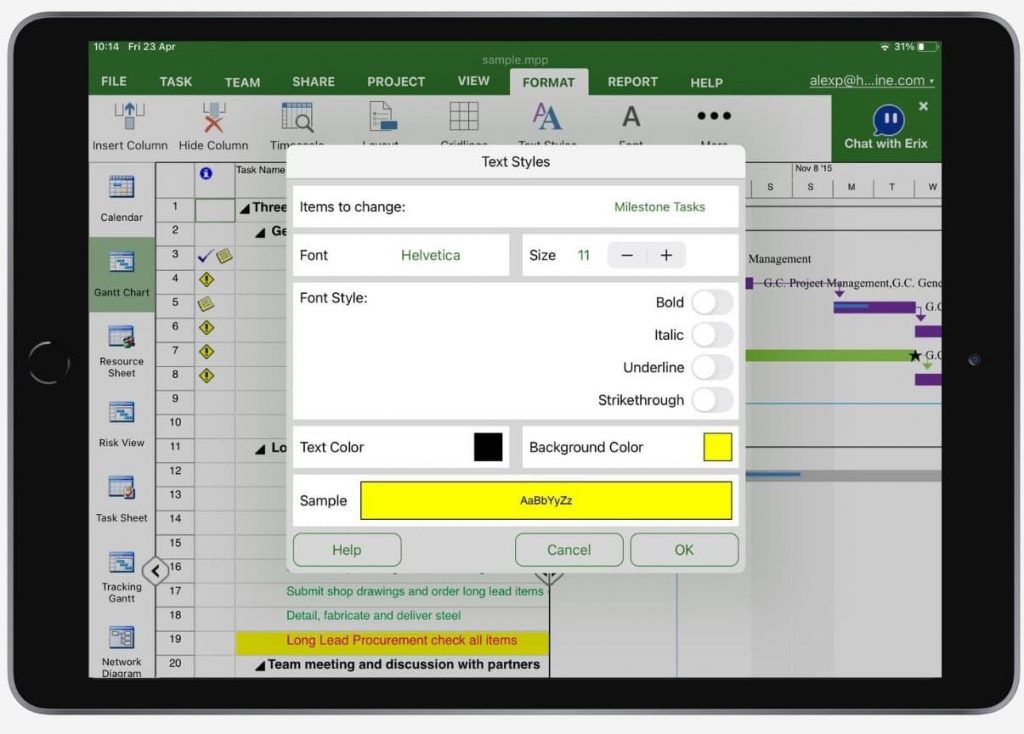Turn on Strikethrough font style

pos(712,400)
